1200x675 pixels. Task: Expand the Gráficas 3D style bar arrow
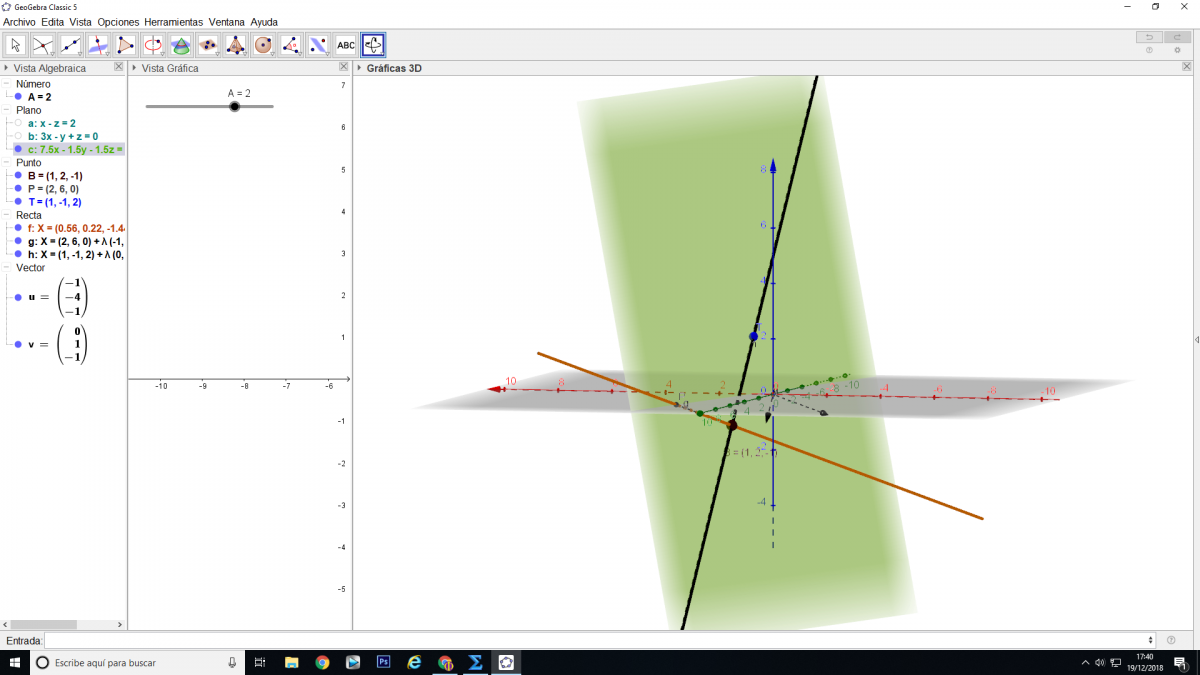point(360,68)
